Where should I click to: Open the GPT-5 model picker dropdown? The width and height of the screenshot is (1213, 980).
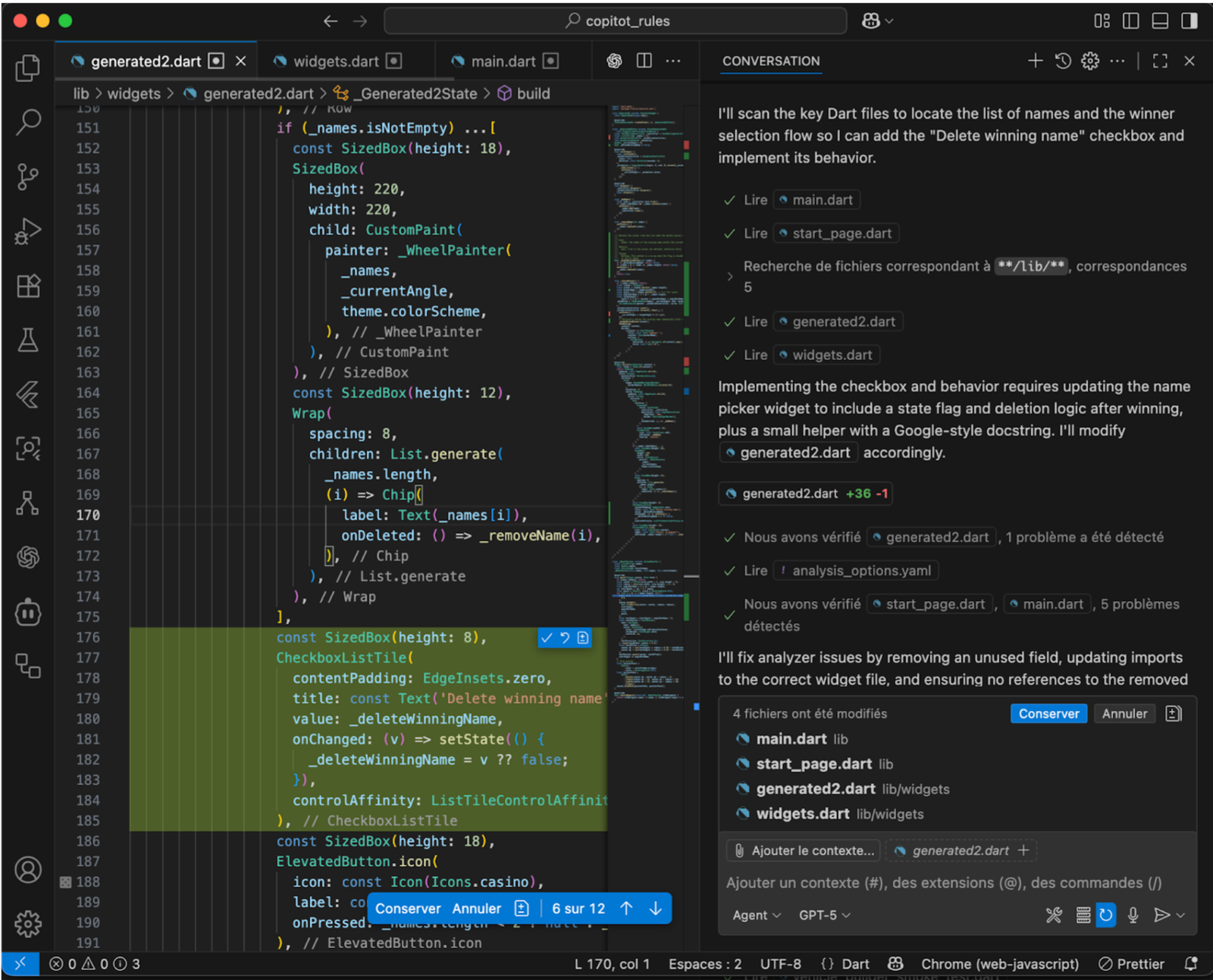(824, 915)
